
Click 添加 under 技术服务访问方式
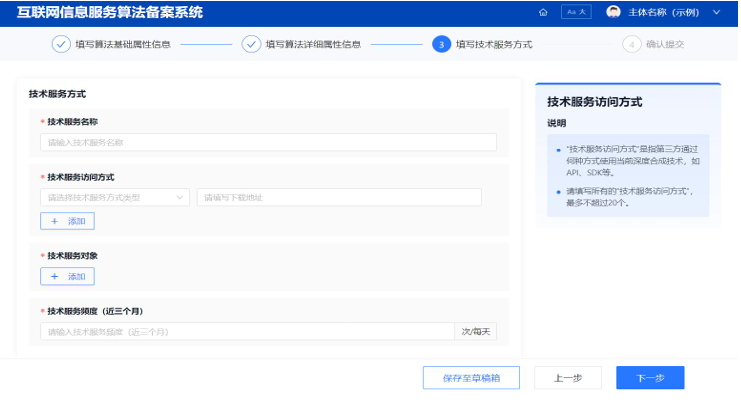(x=67, y=221)
